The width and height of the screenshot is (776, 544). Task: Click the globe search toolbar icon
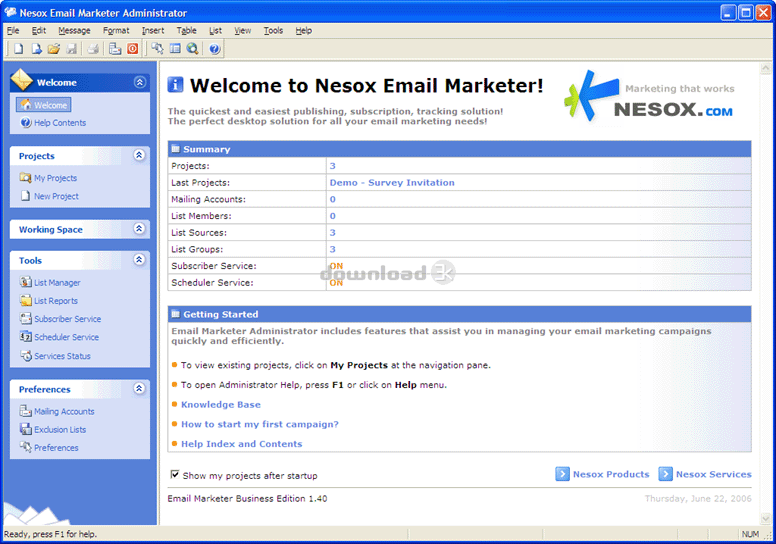193,49
